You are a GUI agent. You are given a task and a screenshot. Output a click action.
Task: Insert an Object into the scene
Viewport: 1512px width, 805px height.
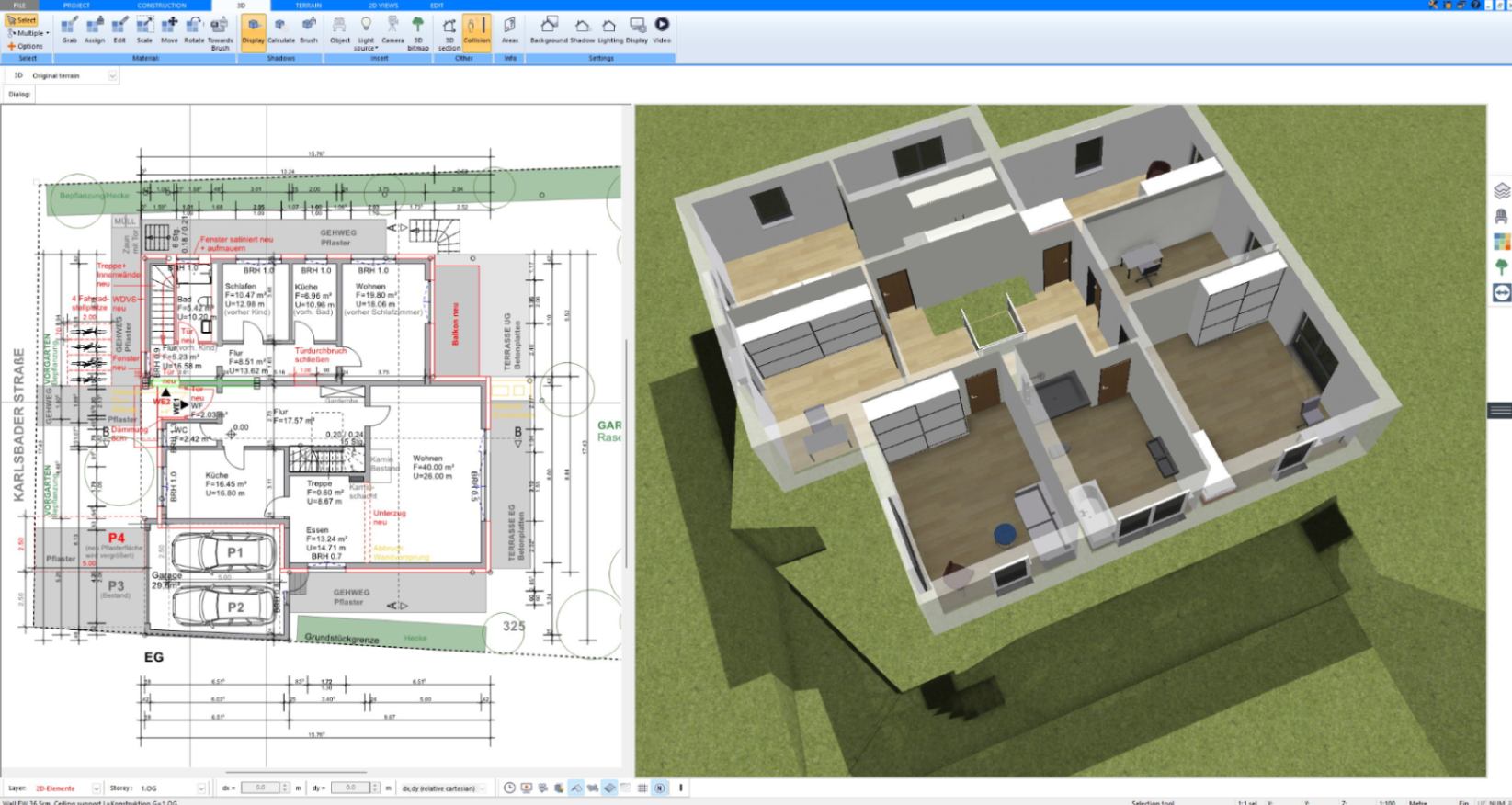click(340, 29)
